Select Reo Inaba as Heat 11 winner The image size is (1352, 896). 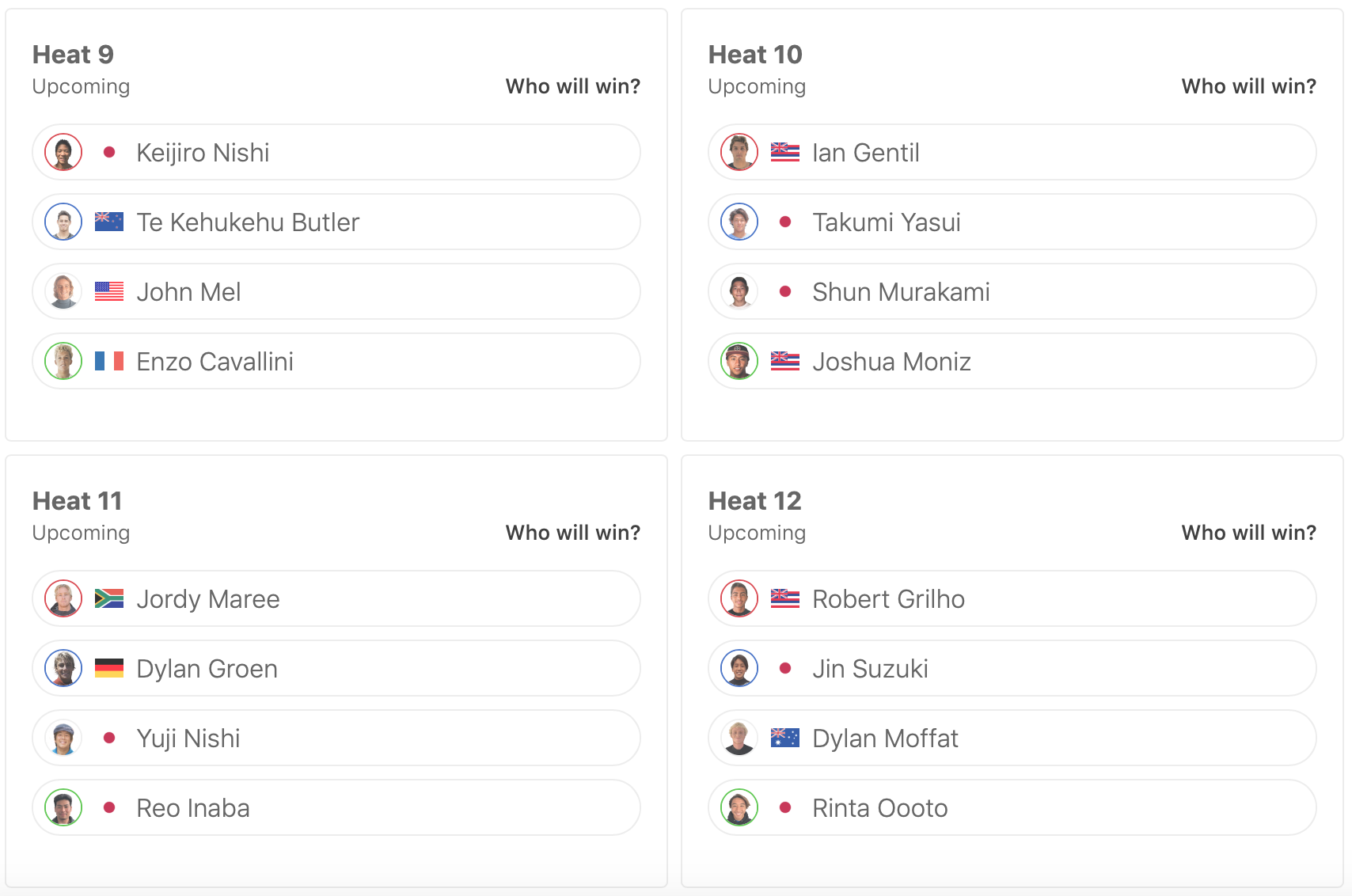coord(336,807)
